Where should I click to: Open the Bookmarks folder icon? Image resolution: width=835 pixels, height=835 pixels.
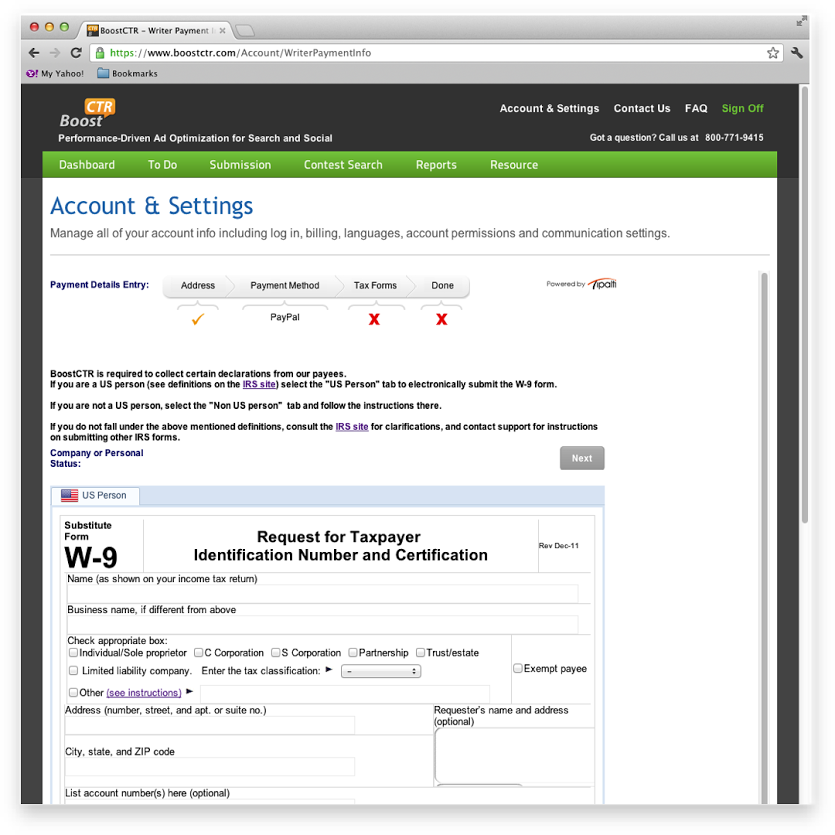tap(103, 73)
